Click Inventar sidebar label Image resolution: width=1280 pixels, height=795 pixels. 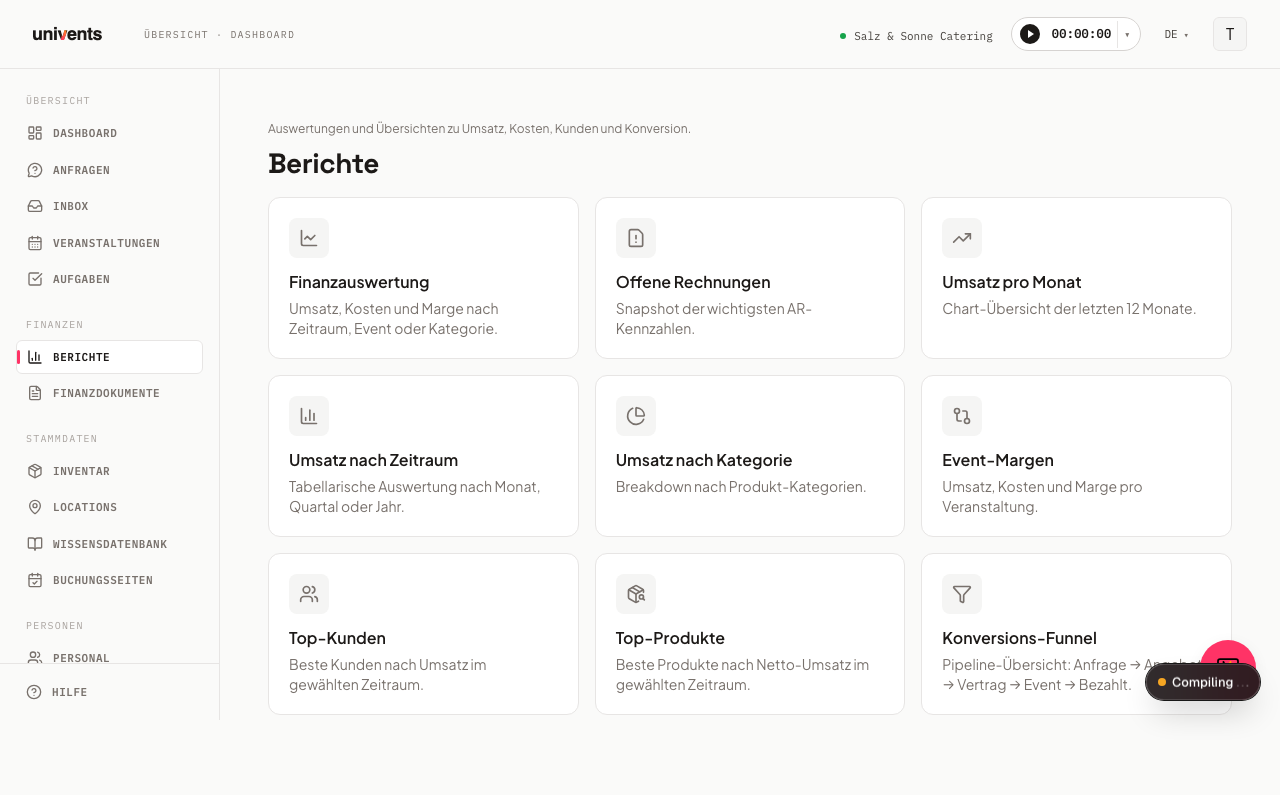click(x=81, y=471)
